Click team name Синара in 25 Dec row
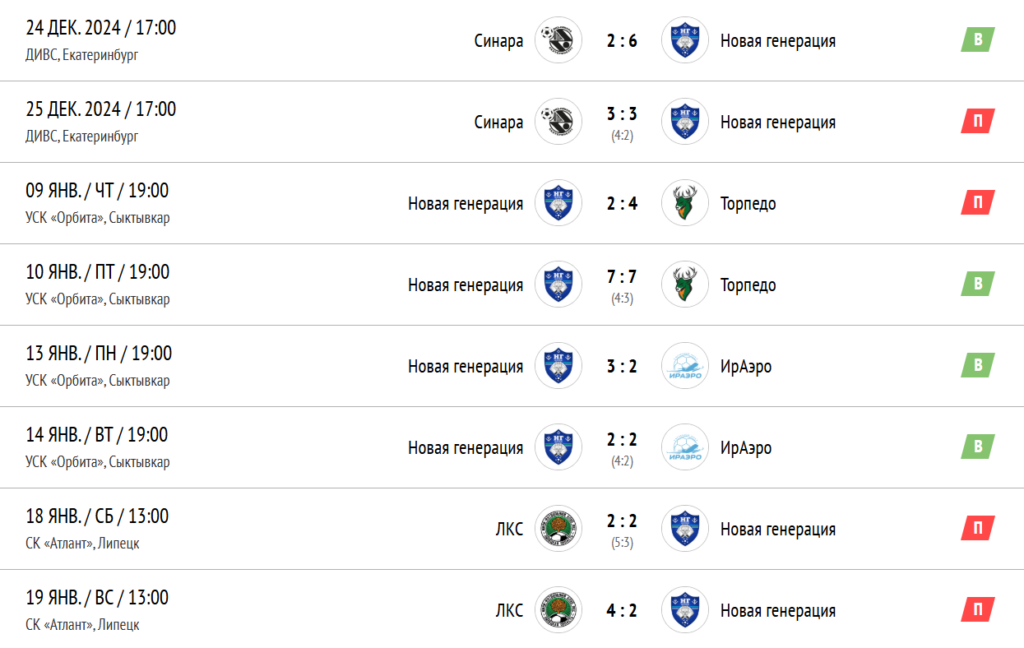This screenshot has height=648, width=1024. [498, 122]
